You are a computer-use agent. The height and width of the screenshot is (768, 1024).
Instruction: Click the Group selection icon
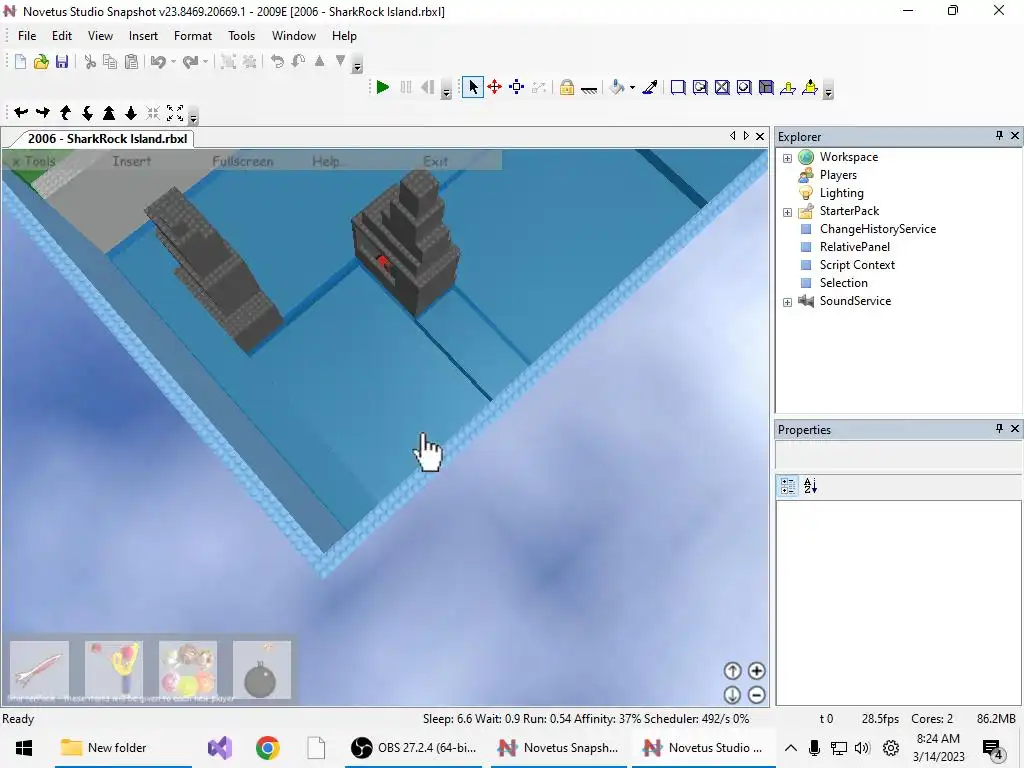click(228, 62)
